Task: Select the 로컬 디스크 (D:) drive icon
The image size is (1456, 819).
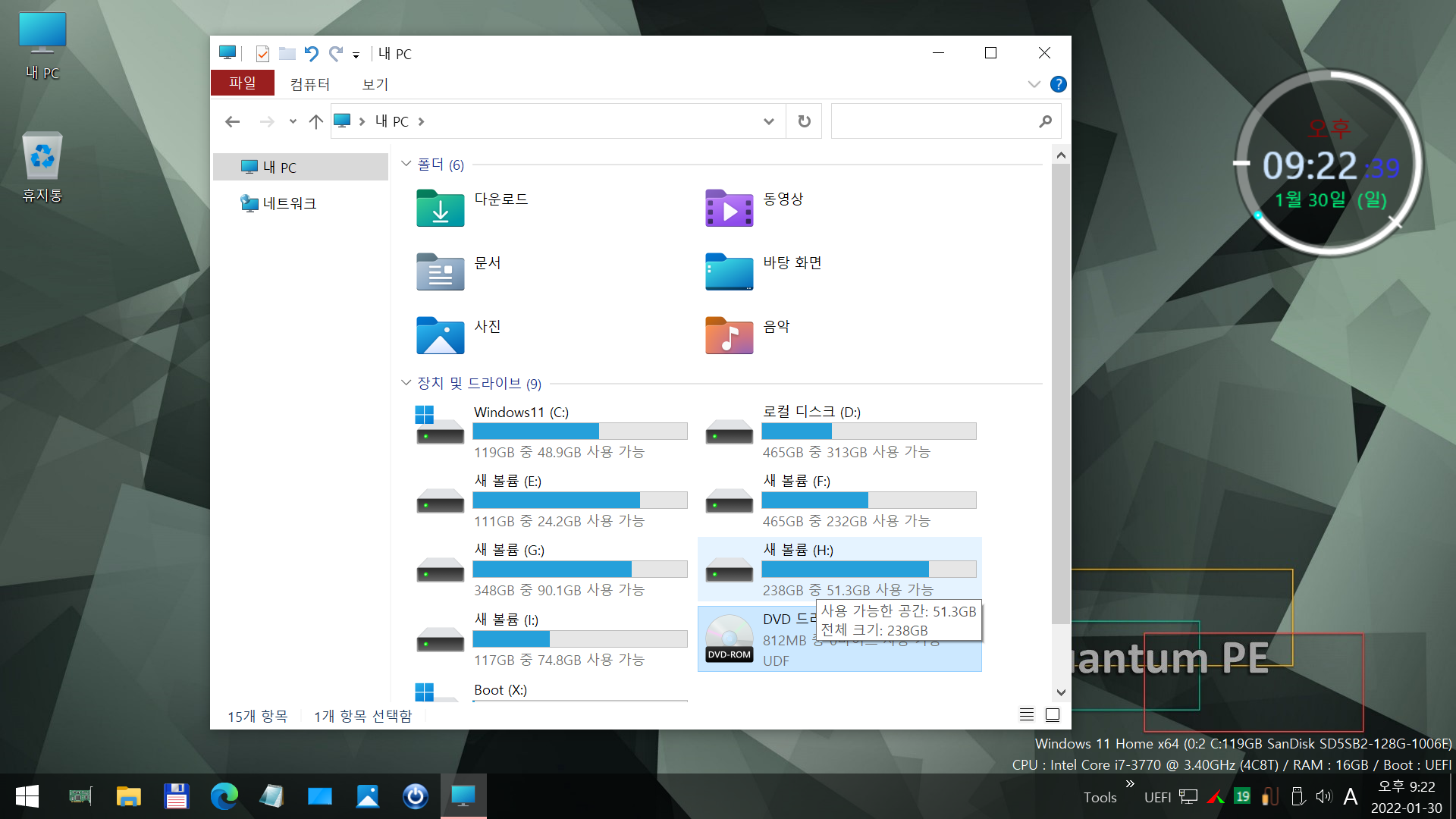Action: click(x=729, y=432)
